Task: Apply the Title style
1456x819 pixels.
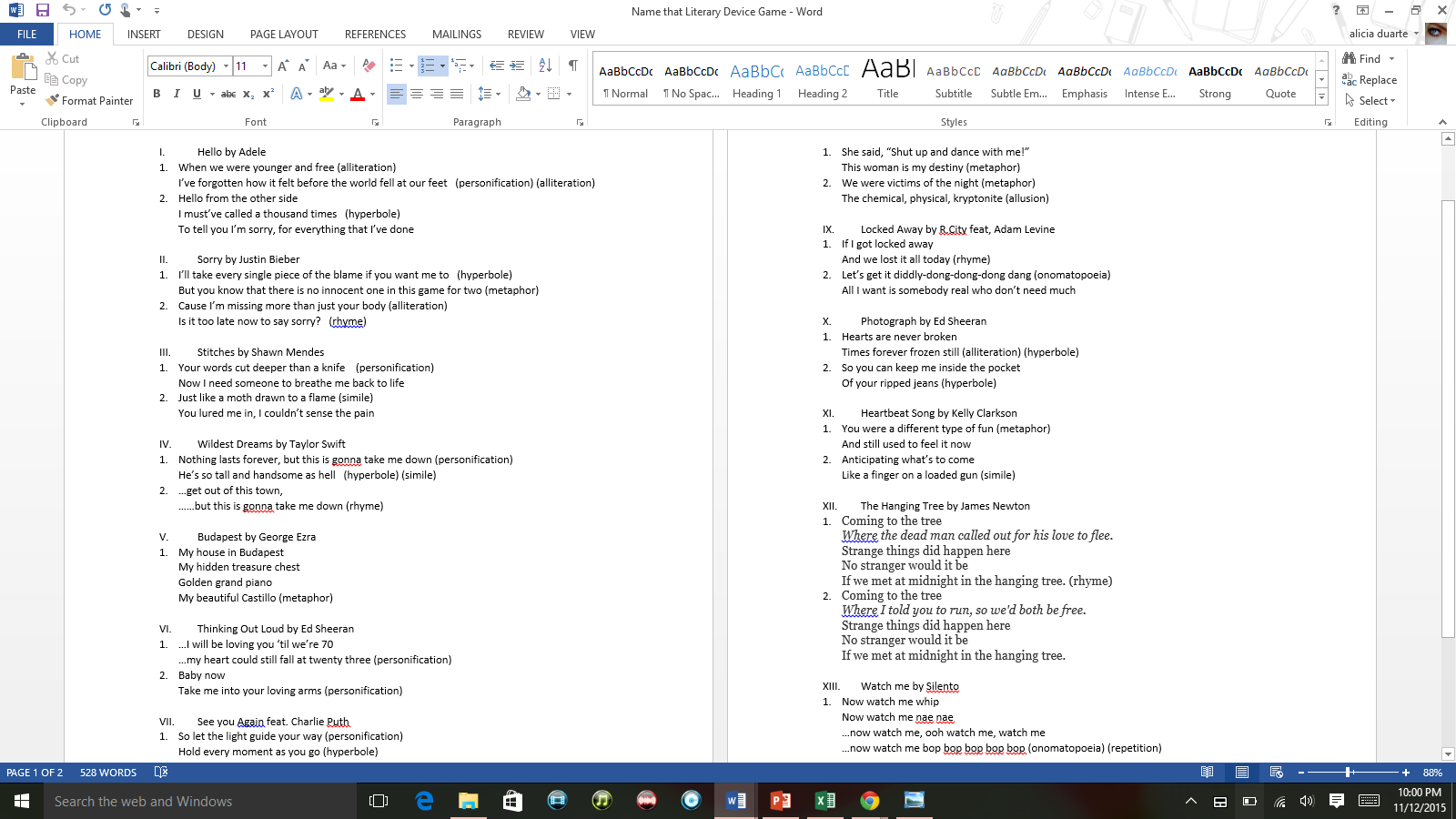Action: click(x=888, y=80)
